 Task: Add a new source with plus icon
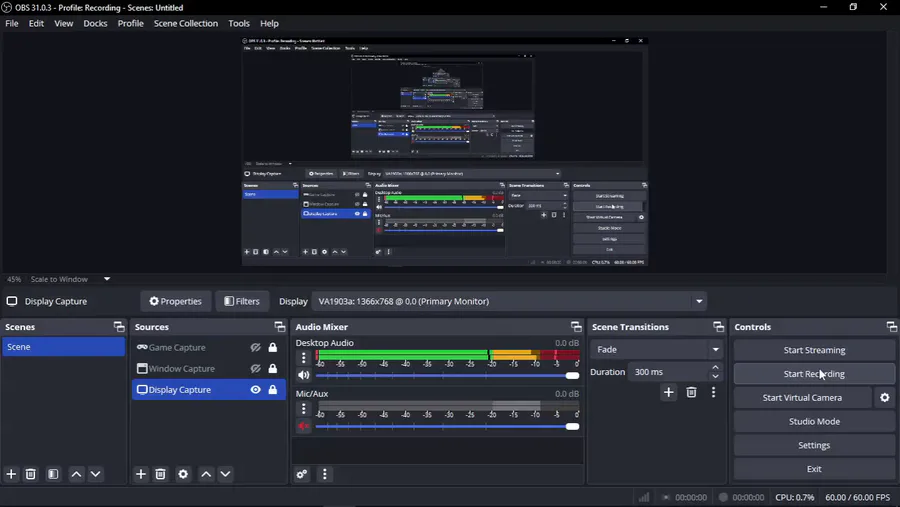tap(141, 474)
